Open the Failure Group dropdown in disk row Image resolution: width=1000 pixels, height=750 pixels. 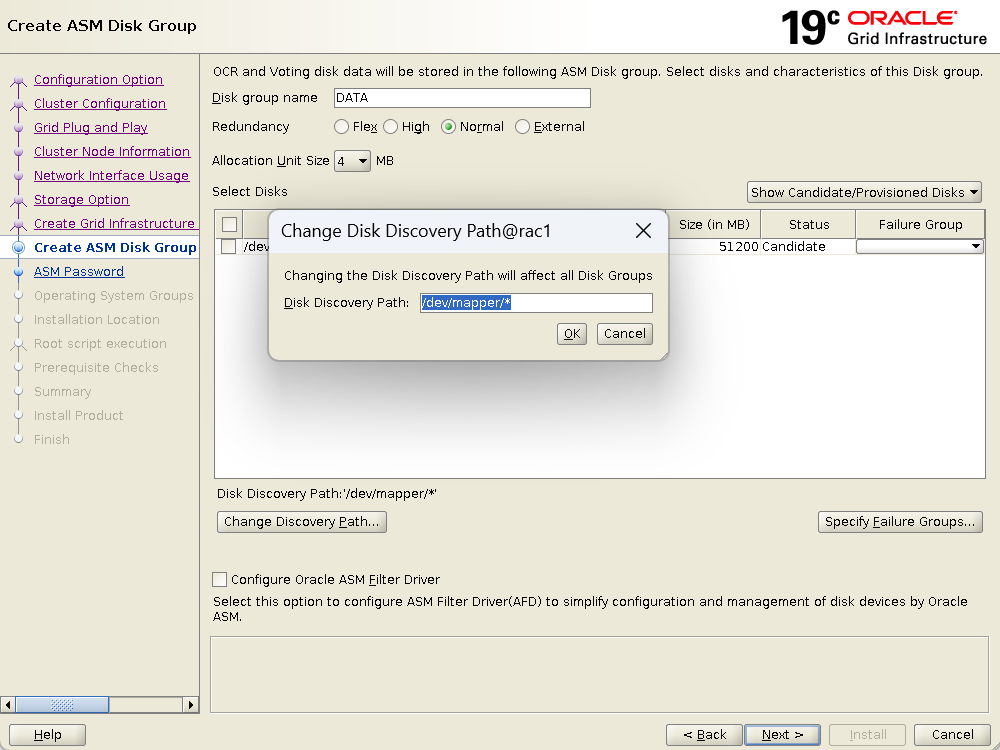(919, 247)
